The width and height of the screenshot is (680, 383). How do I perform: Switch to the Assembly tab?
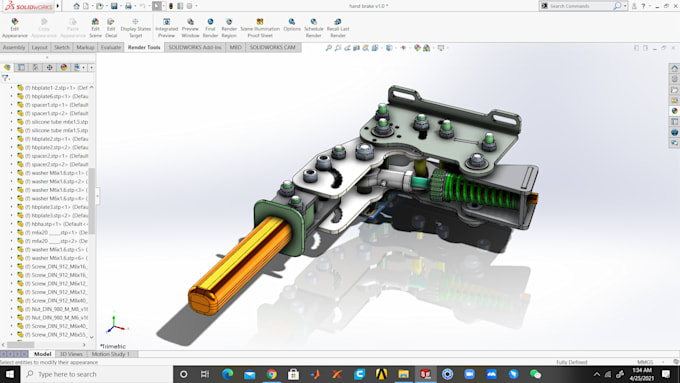(14, 47)
